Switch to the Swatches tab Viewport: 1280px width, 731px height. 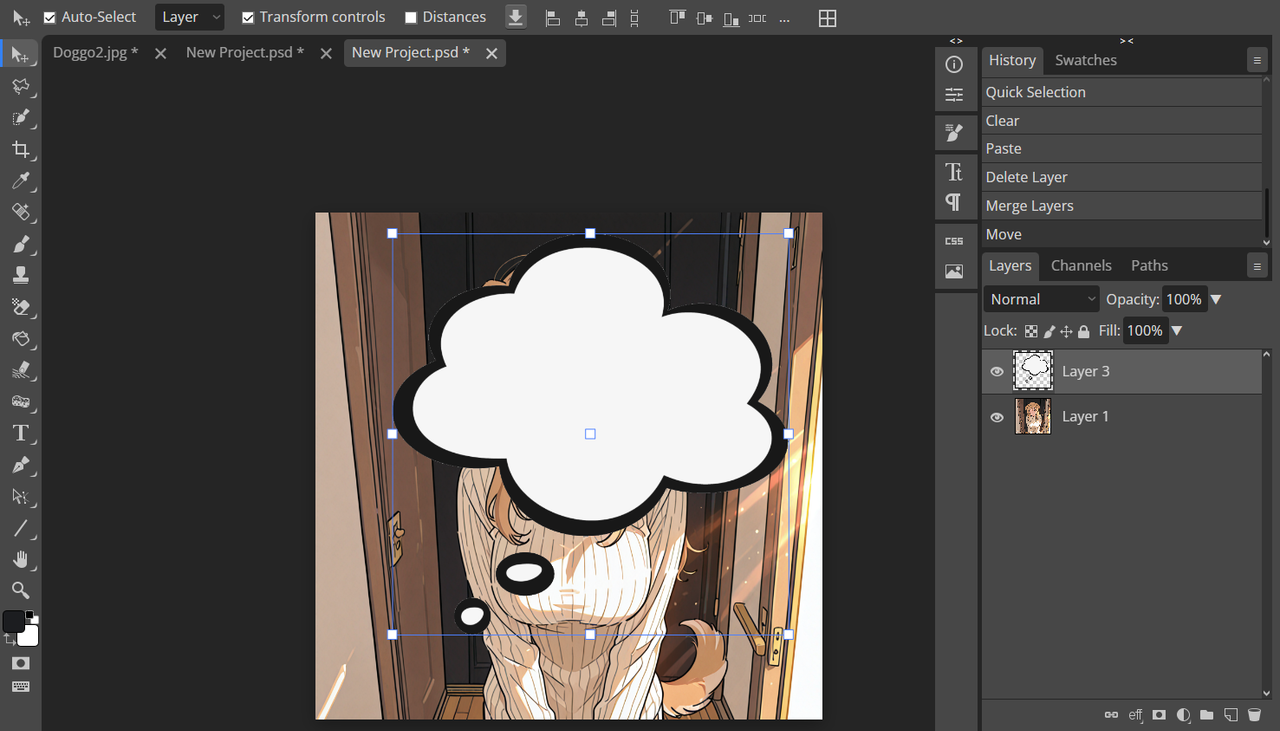(x=1086, y=60)
